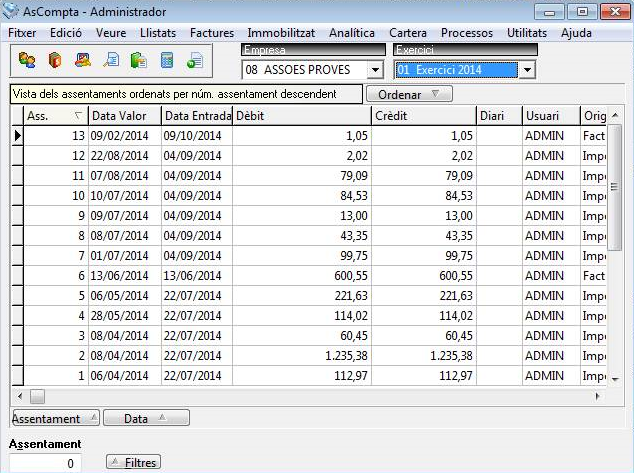Open the Empresa dropdown arrow
Screen dimensions: 634x473
(375, 70)
